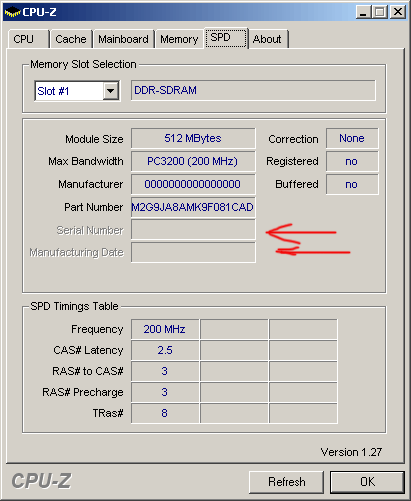Show the About tab
Viewport: 411px width, 501px height.
[268, 39]
